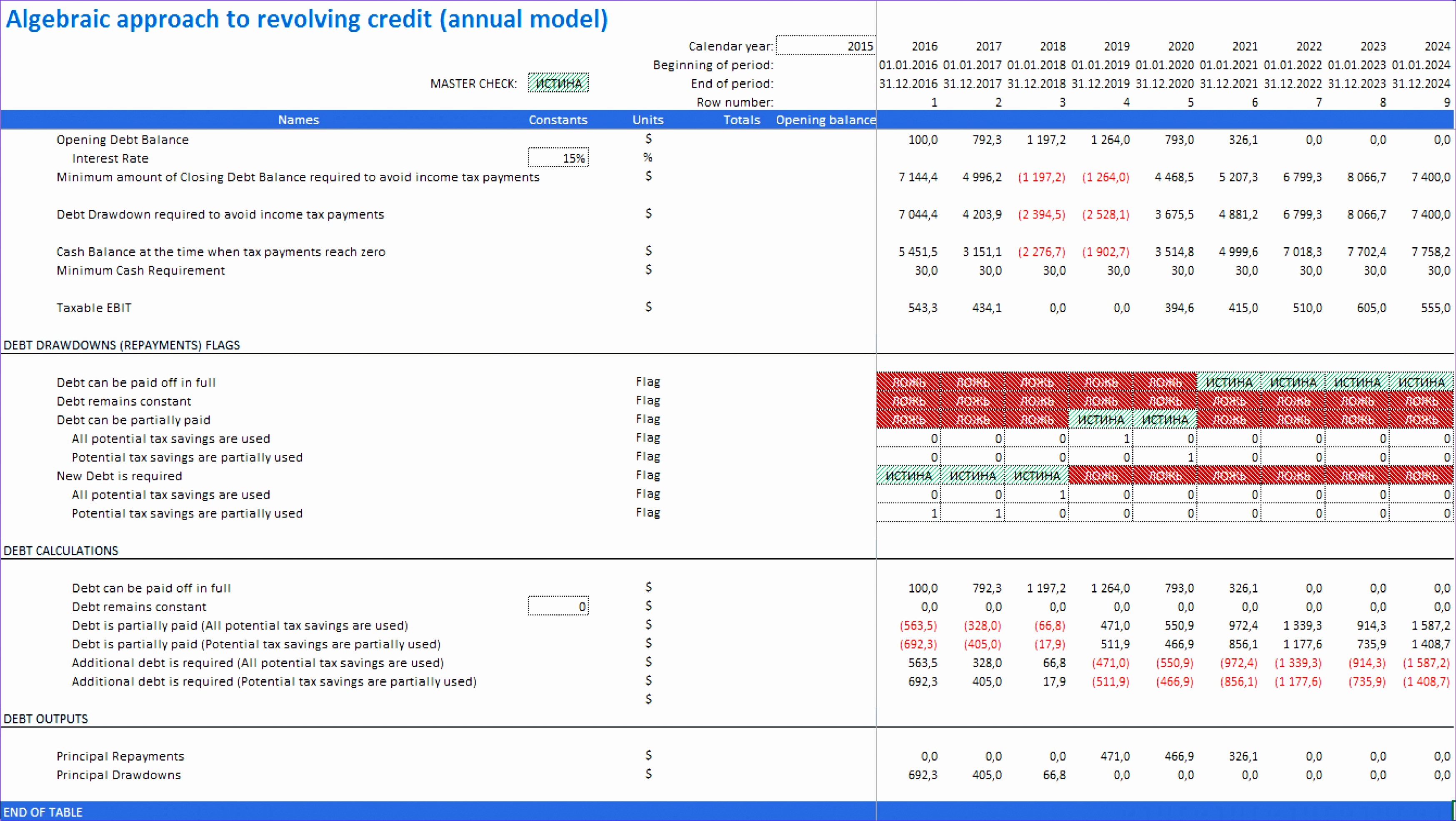The width and height of the screenshot is (1456, 821).
Task: Select the Debt remains constant value field showing 0
Action: click(x=558, y=605)
